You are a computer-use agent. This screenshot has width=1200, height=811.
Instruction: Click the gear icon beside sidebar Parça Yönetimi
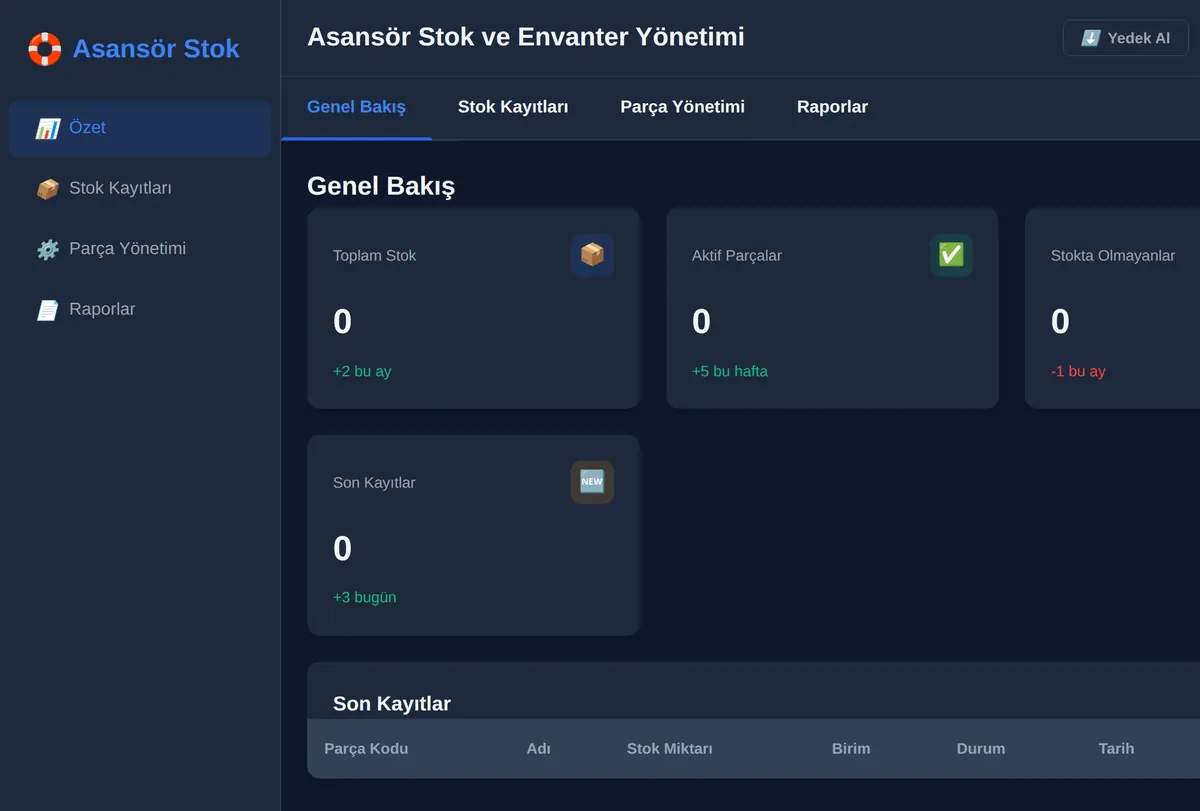tap(47, 249)
